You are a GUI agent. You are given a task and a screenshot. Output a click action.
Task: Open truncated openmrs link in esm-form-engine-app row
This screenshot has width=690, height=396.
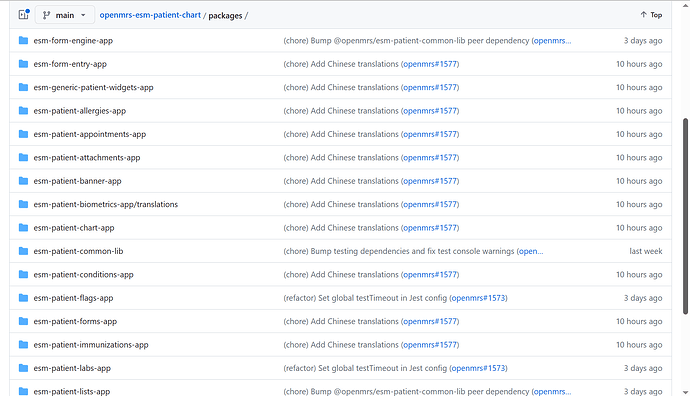[552, 40]
